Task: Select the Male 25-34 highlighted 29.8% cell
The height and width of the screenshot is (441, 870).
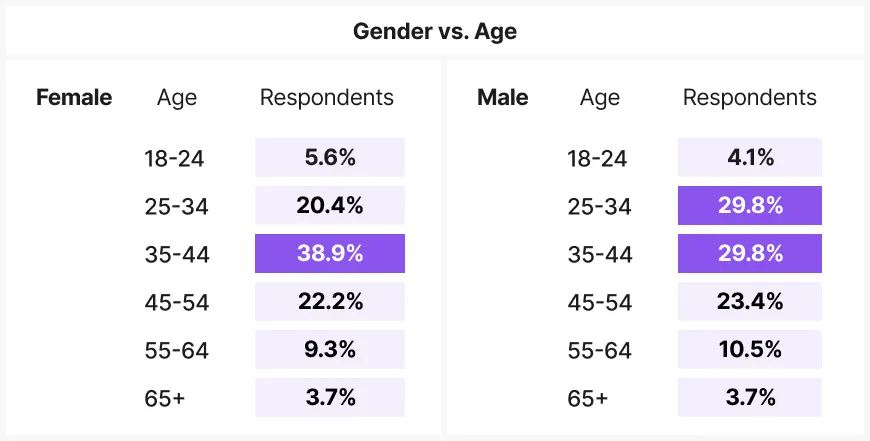Action: (750, 206)
